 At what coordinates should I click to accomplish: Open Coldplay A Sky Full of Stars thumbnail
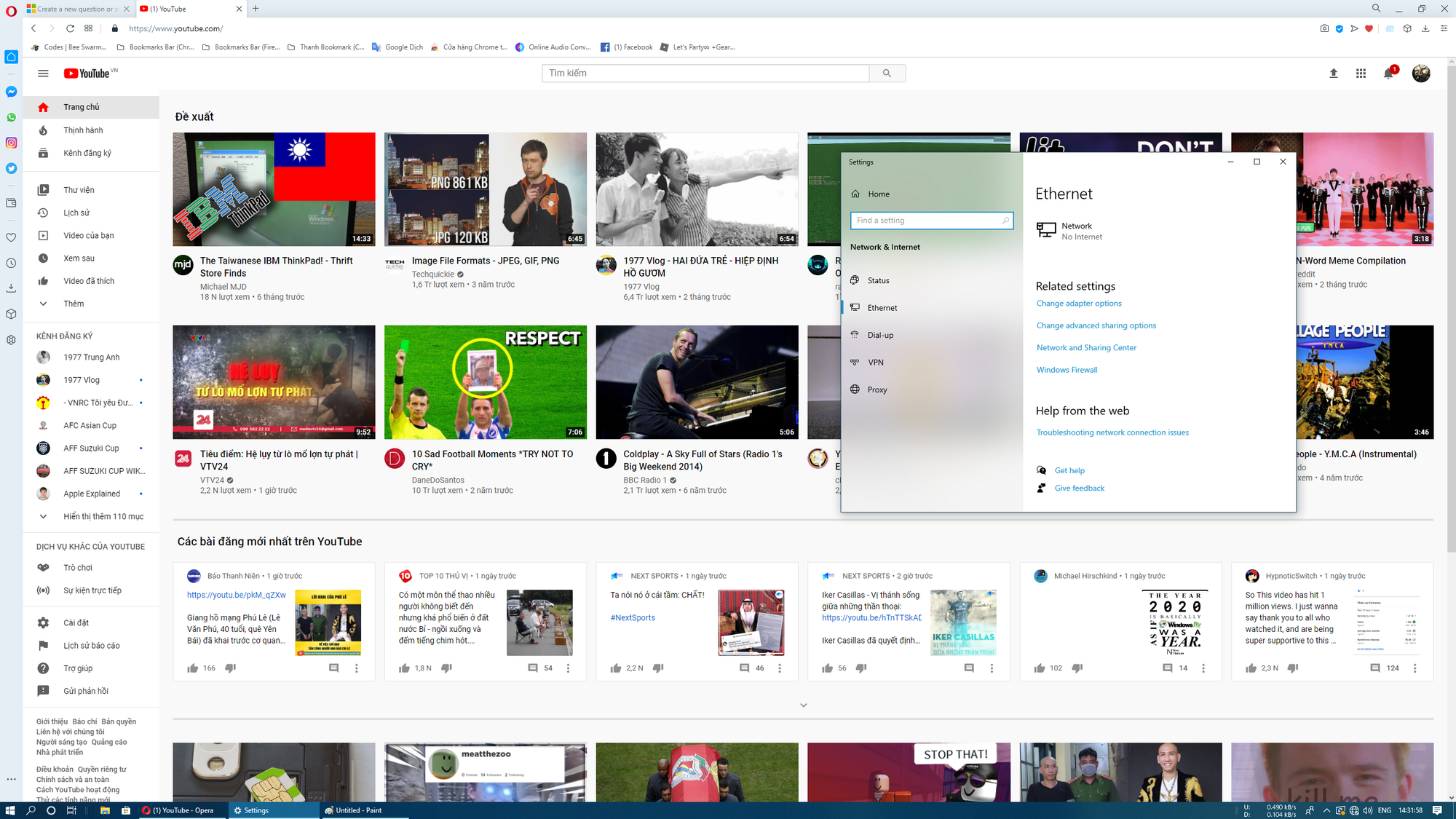pyautogui.click(x=697, y=382)
